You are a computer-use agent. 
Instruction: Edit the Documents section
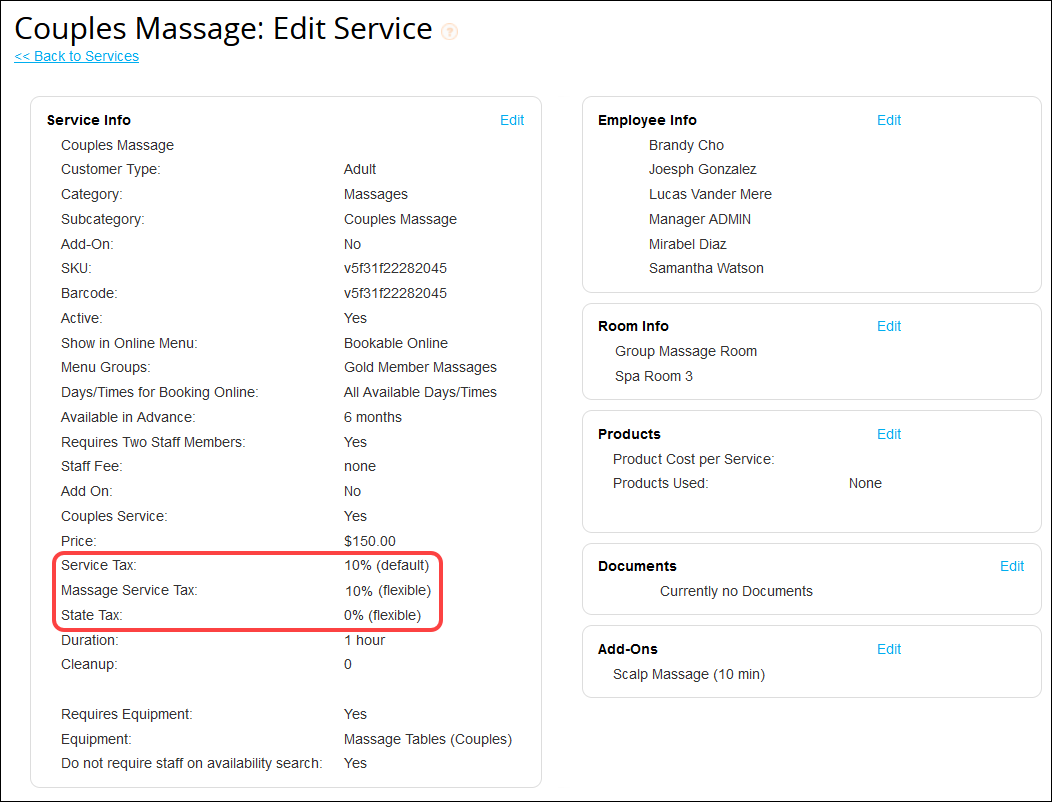[x=1012, y=566]
